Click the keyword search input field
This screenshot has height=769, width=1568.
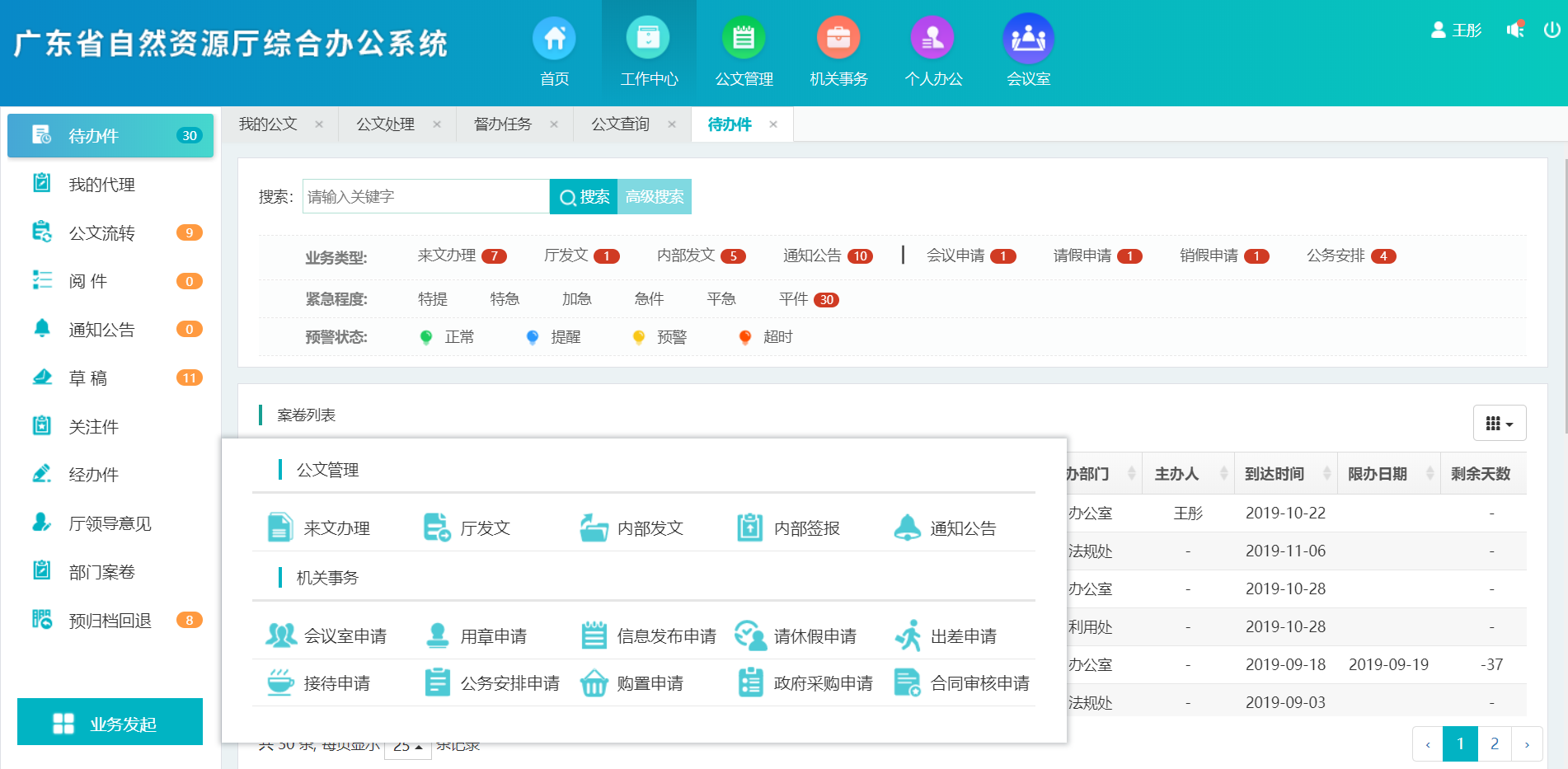coord(425,197)
